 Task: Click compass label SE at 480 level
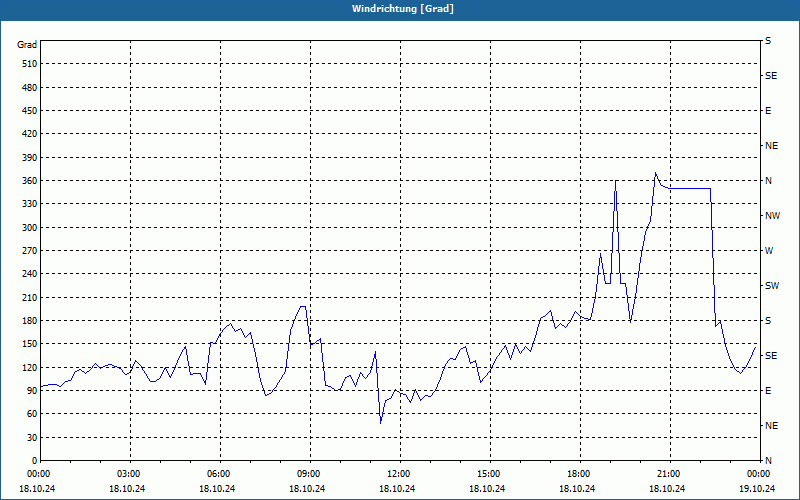[x=771, y=76]
